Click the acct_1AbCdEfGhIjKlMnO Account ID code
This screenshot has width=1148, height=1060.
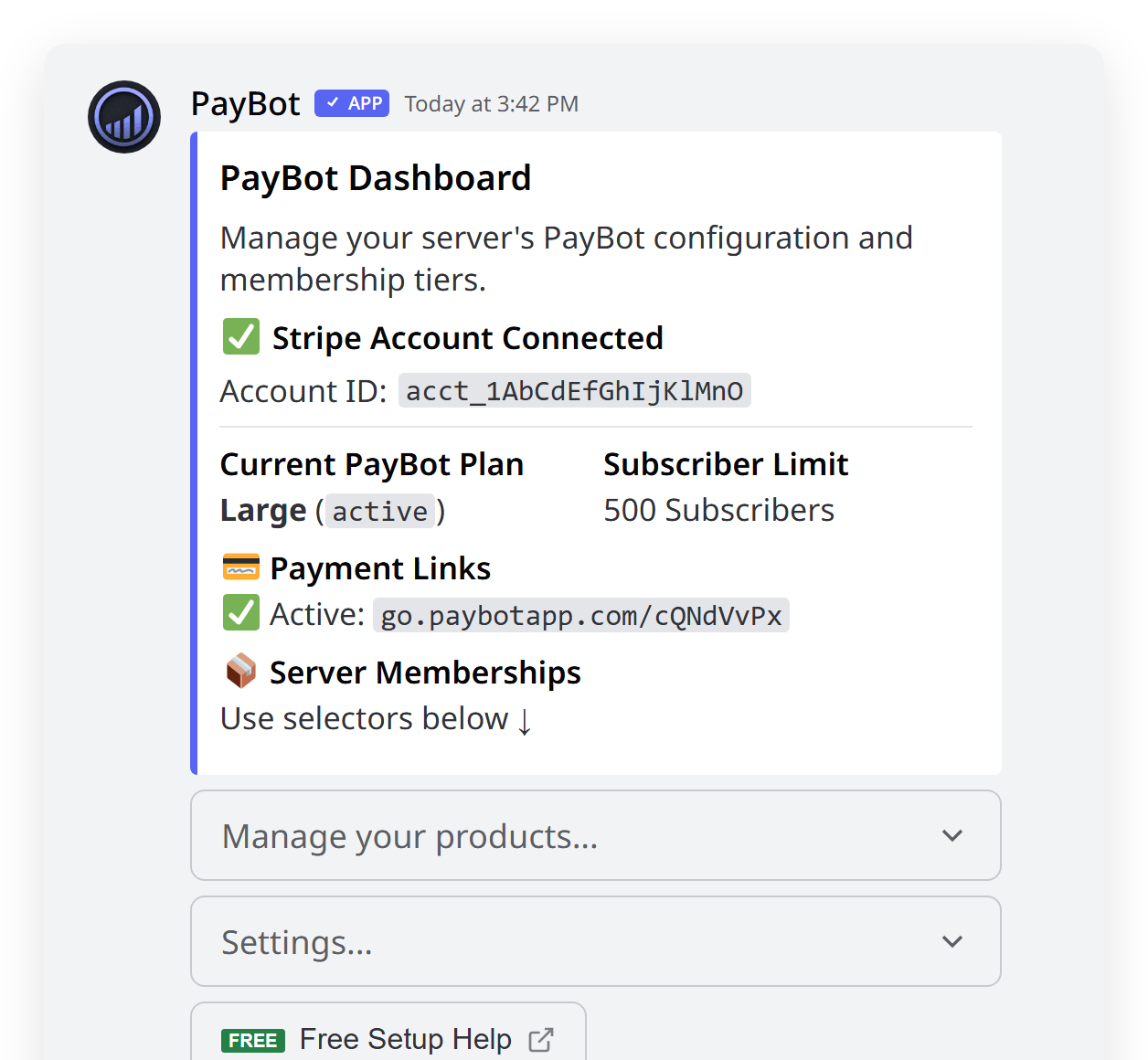point(574,390)
